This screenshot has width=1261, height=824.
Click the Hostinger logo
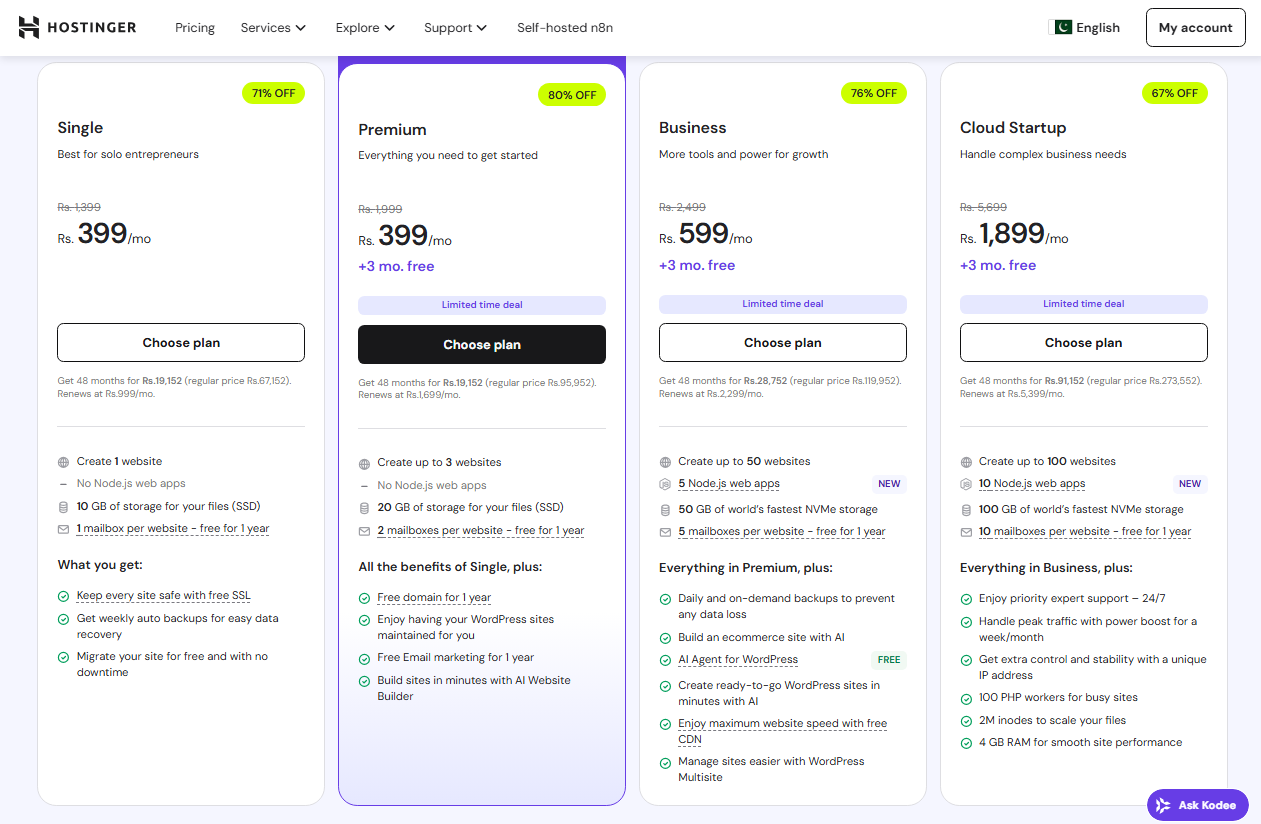pos(77,27)
